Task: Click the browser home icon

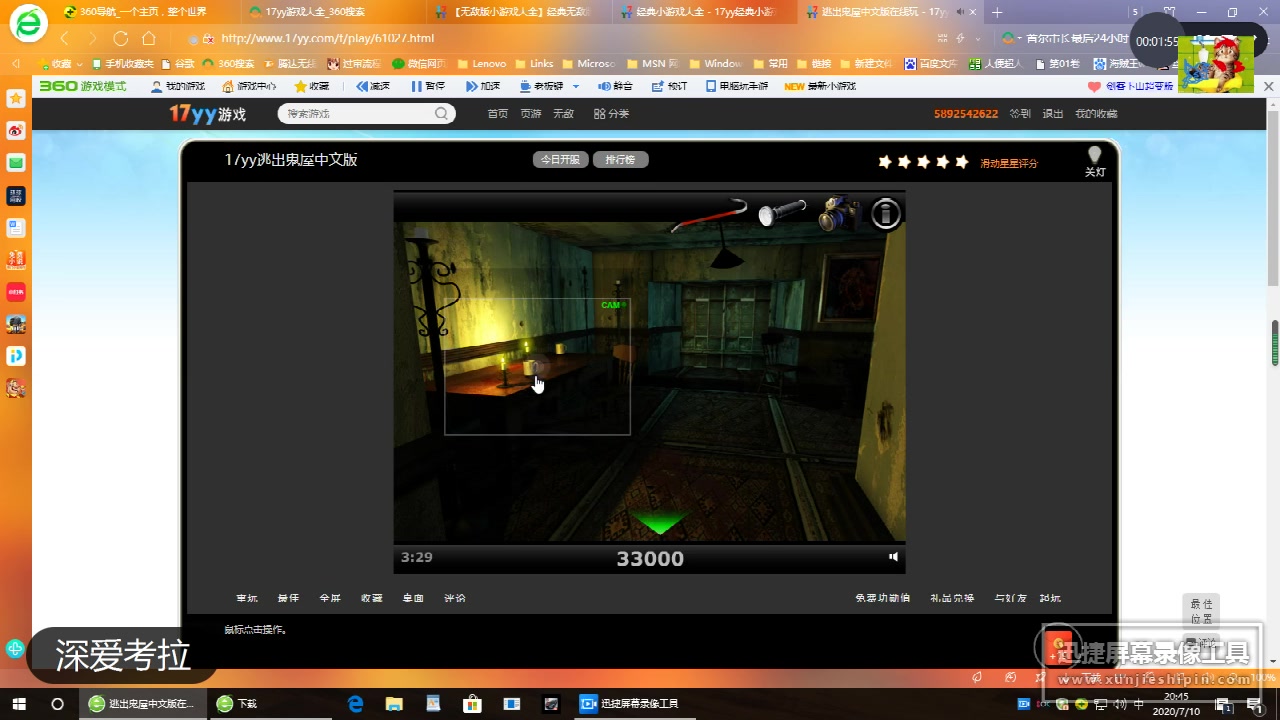Action: click(x=149, y=38)
